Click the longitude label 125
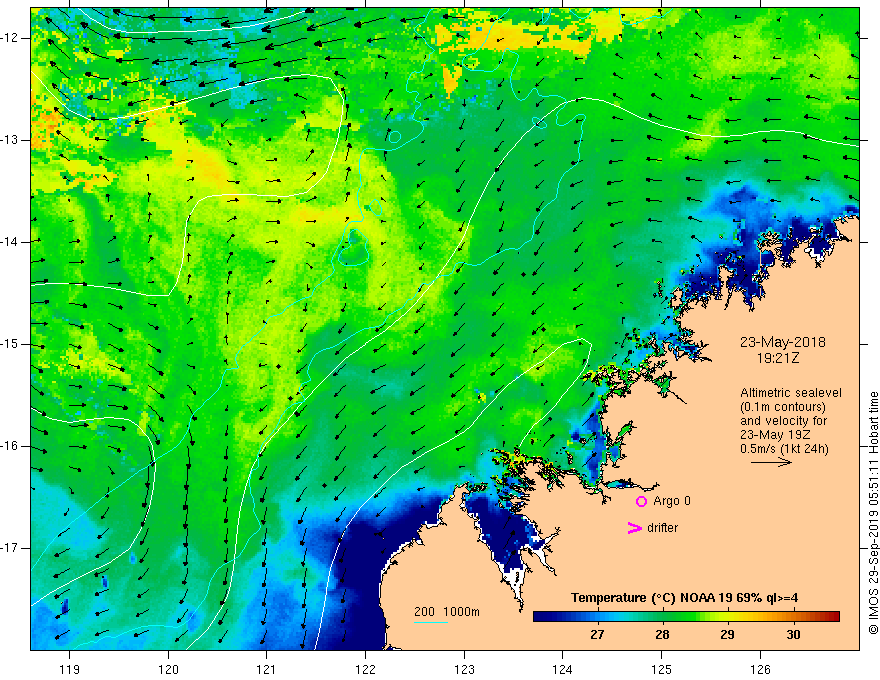 click(x=662, y=669)
